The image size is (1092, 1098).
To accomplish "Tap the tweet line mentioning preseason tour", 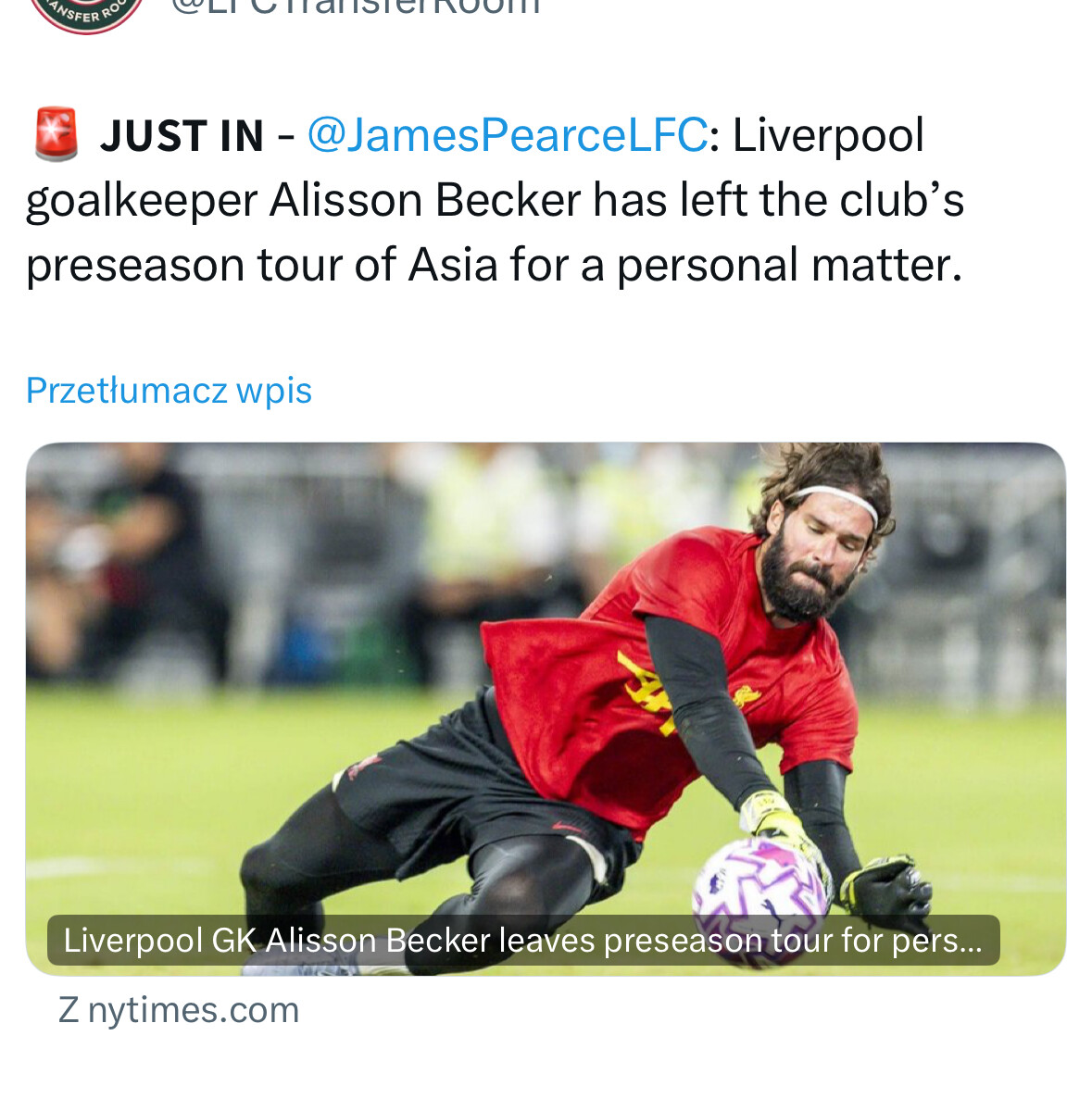I will point(494,265).
